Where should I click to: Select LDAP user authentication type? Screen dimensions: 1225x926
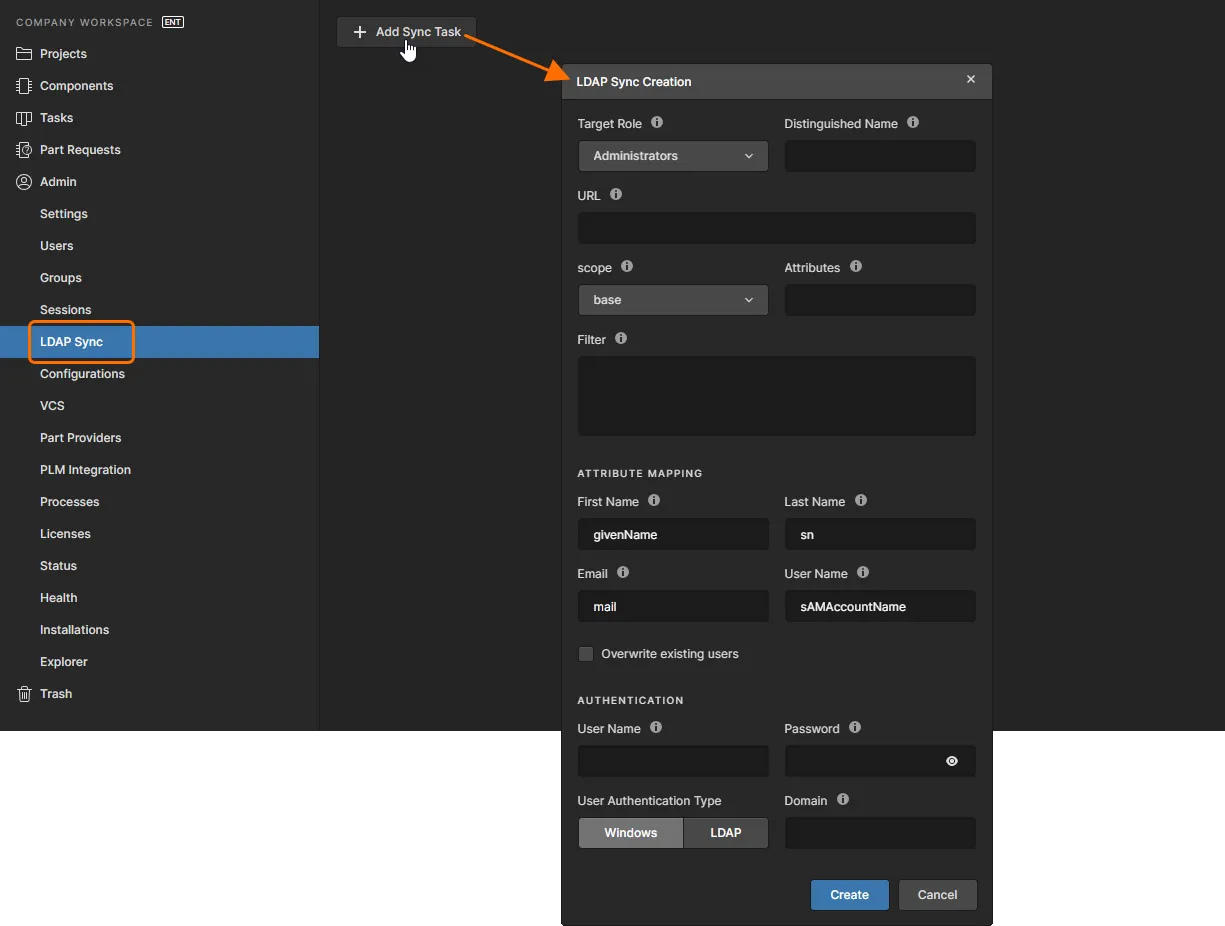[x=726, y=833]
